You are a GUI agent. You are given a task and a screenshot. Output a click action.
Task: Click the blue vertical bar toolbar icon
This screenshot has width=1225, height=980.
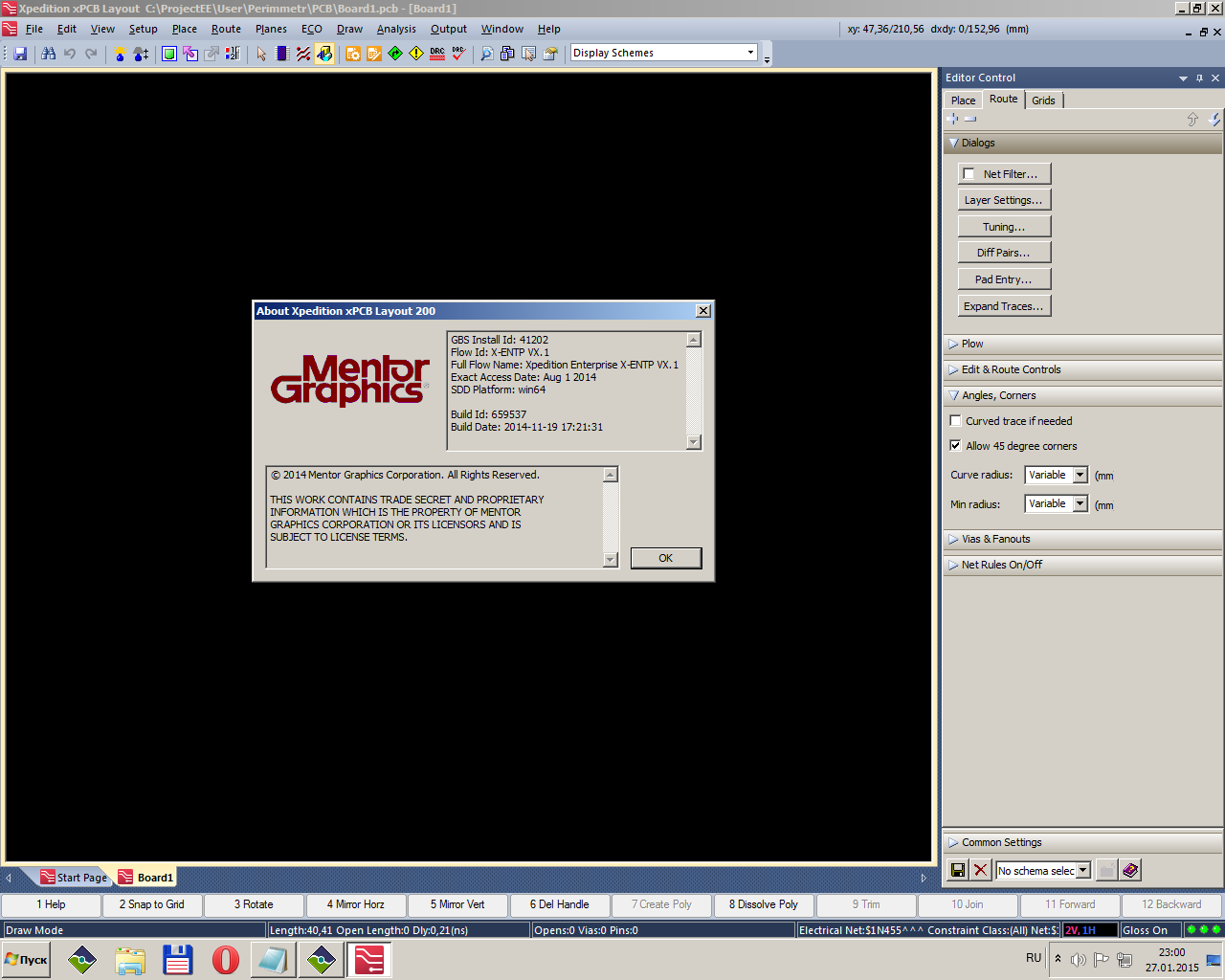tap(282, 54)
